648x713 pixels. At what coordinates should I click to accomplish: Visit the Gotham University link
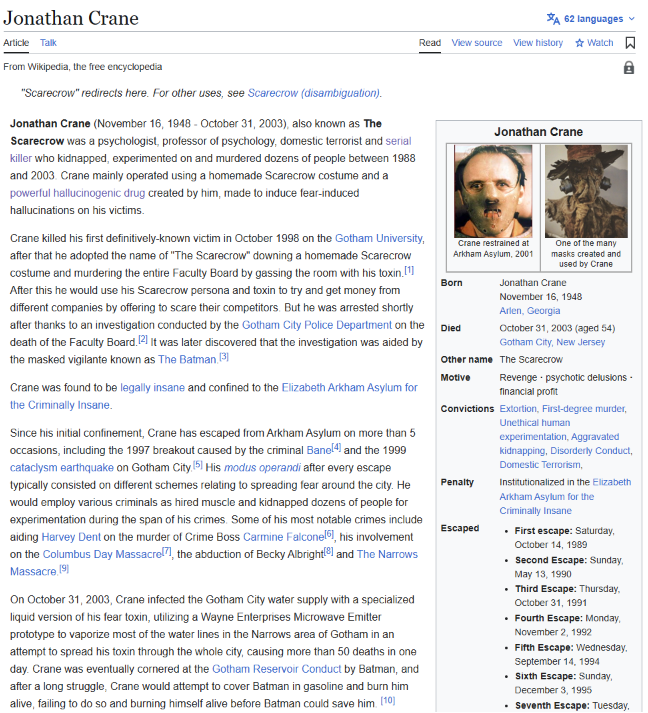[379, 238]
